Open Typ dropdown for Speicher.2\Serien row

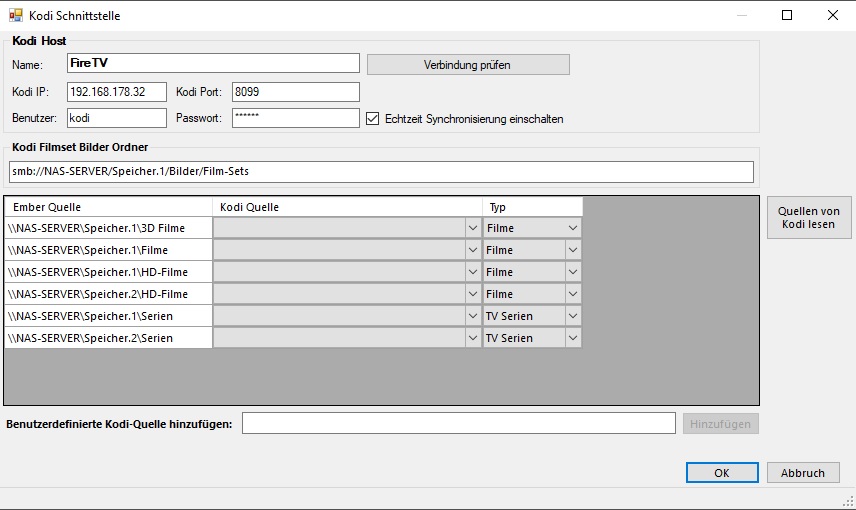tap(573, 338)
